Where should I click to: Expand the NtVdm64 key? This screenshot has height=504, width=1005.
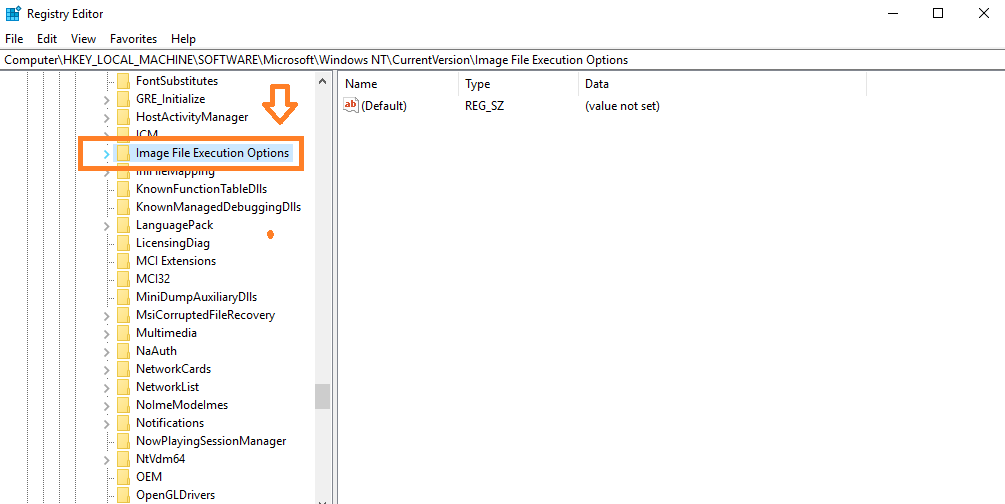pos(106,459)
